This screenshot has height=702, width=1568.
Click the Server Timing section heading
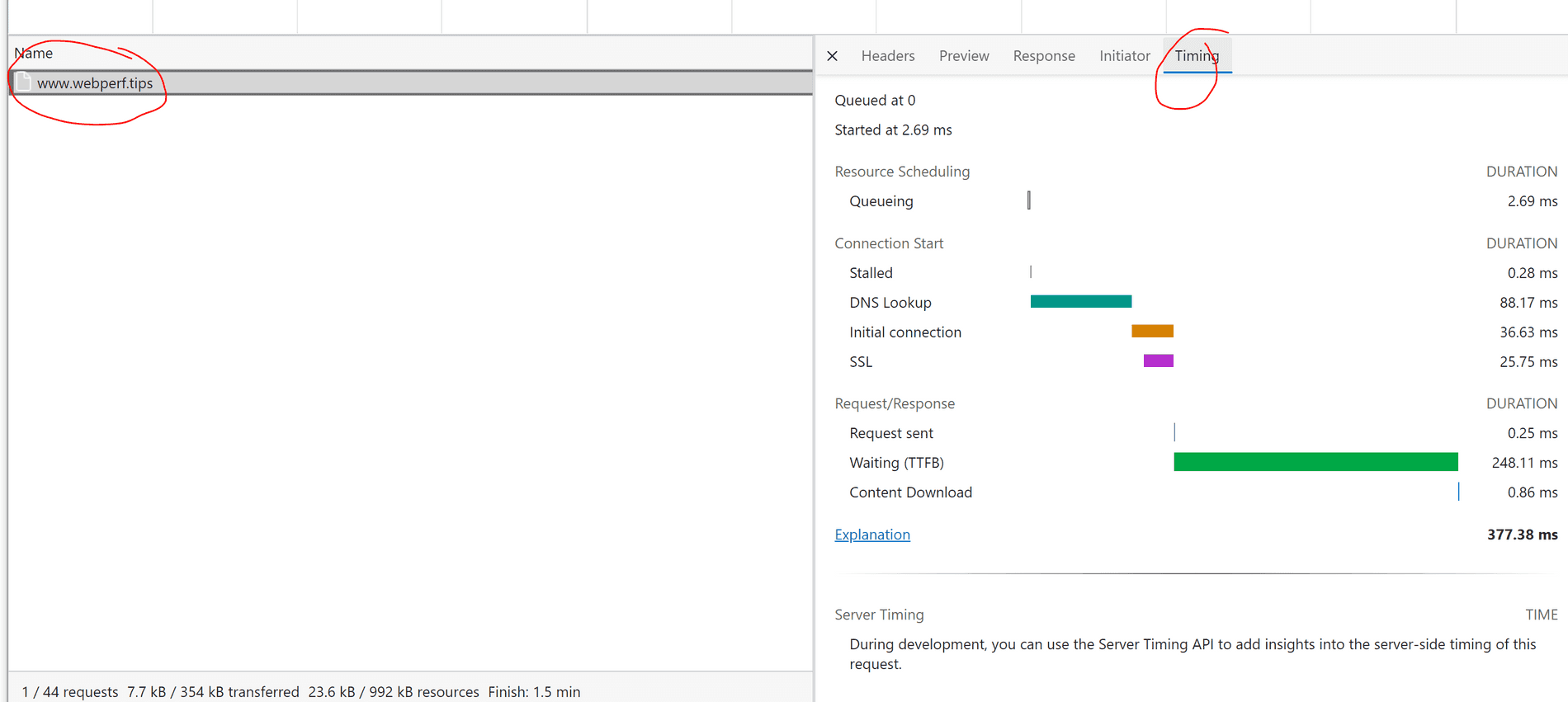click(x=879, y=615)
